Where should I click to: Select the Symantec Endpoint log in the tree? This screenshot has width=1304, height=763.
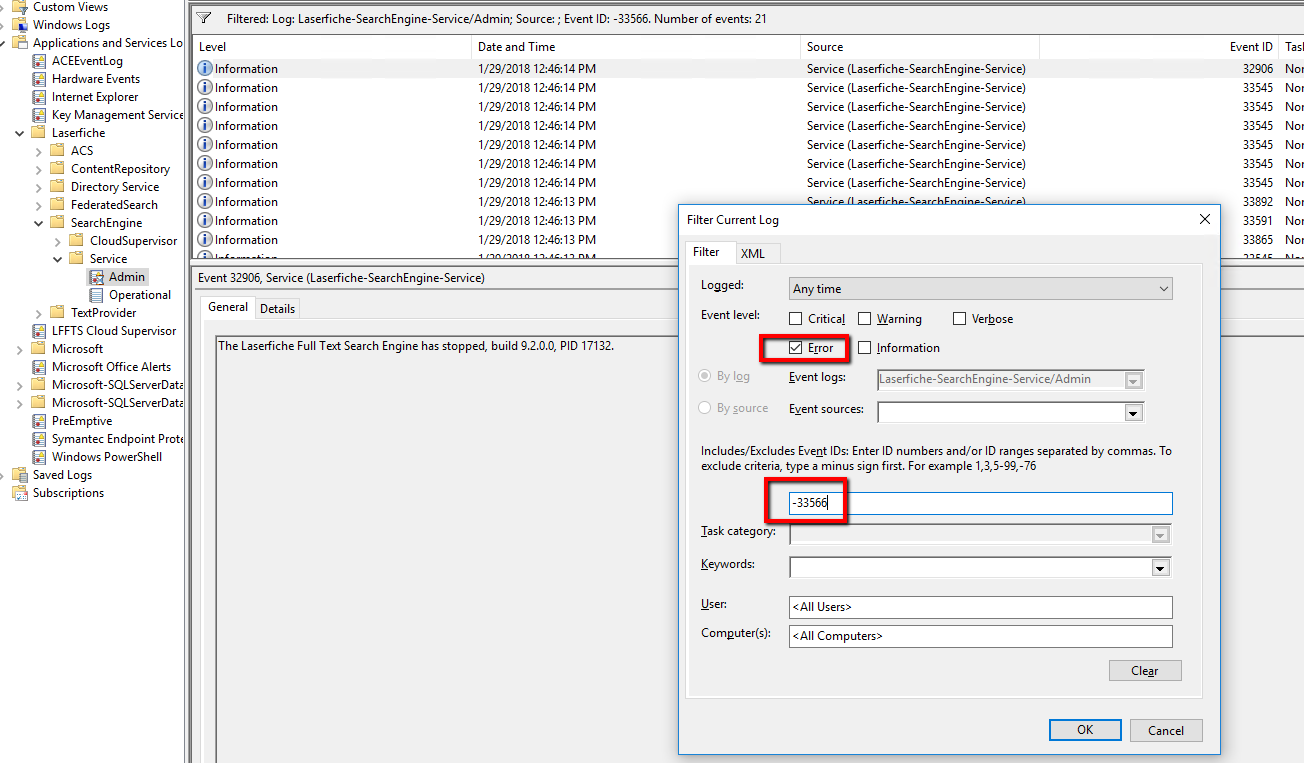118,439
